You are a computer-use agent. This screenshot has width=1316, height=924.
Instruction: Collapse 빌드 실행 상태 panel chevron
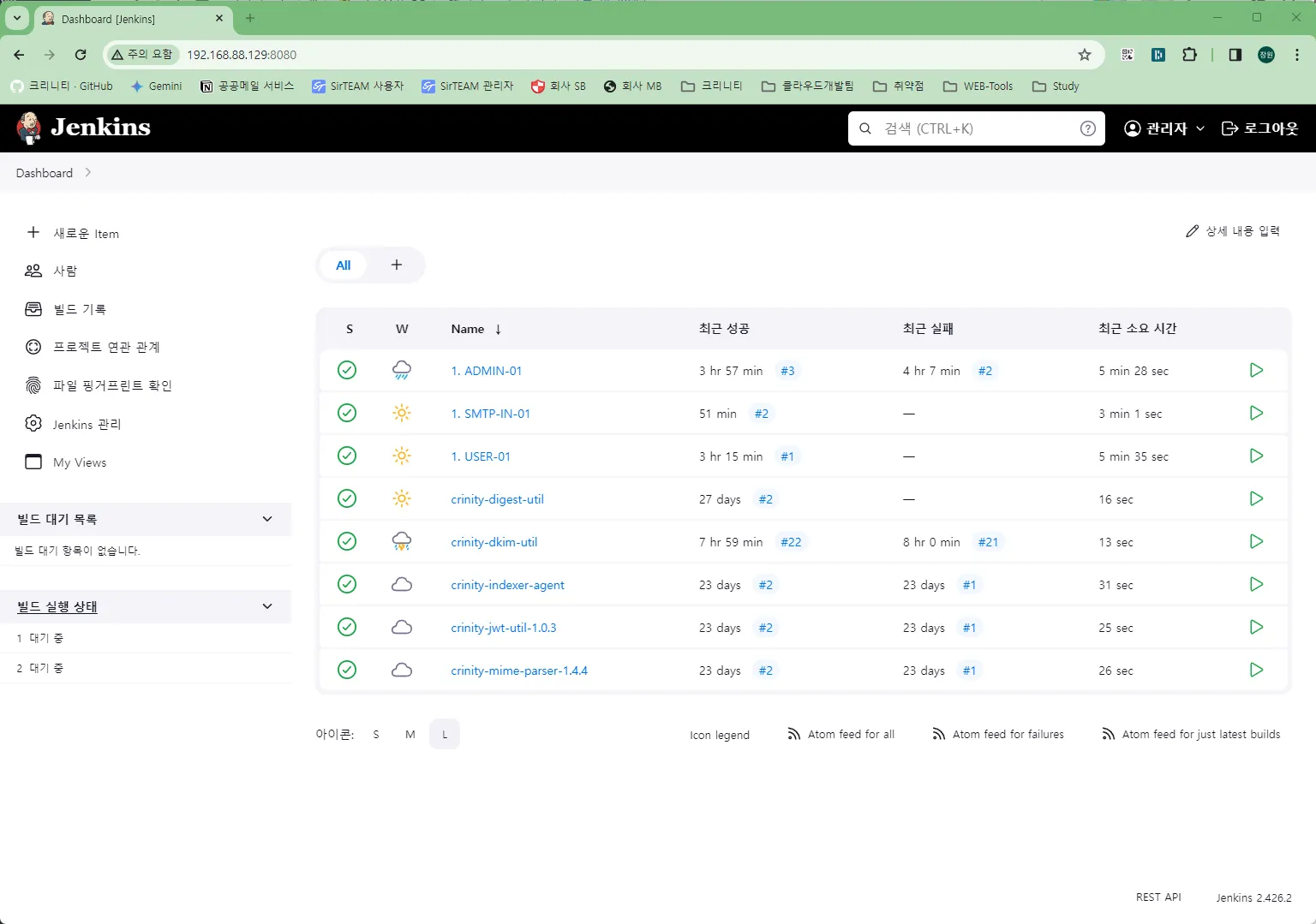pyautogui.click(x=267, y=606)
